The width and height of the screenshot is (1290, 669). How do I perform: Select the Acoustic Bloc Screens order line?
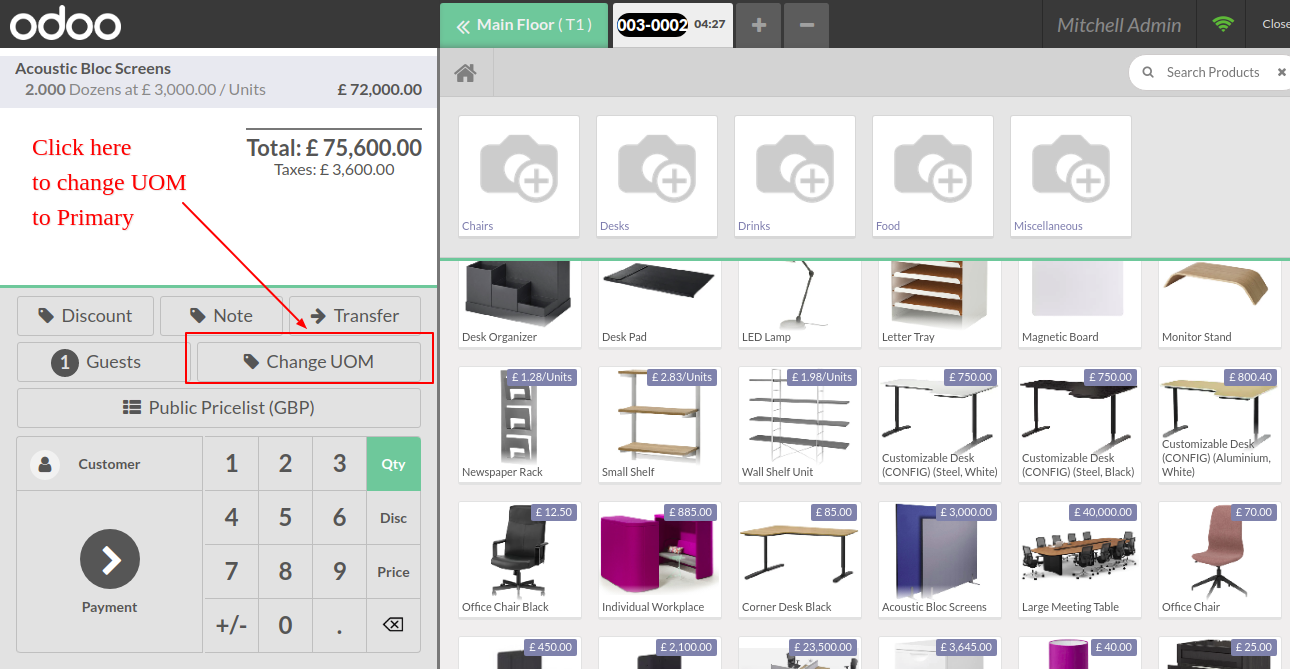pos(219,79)
